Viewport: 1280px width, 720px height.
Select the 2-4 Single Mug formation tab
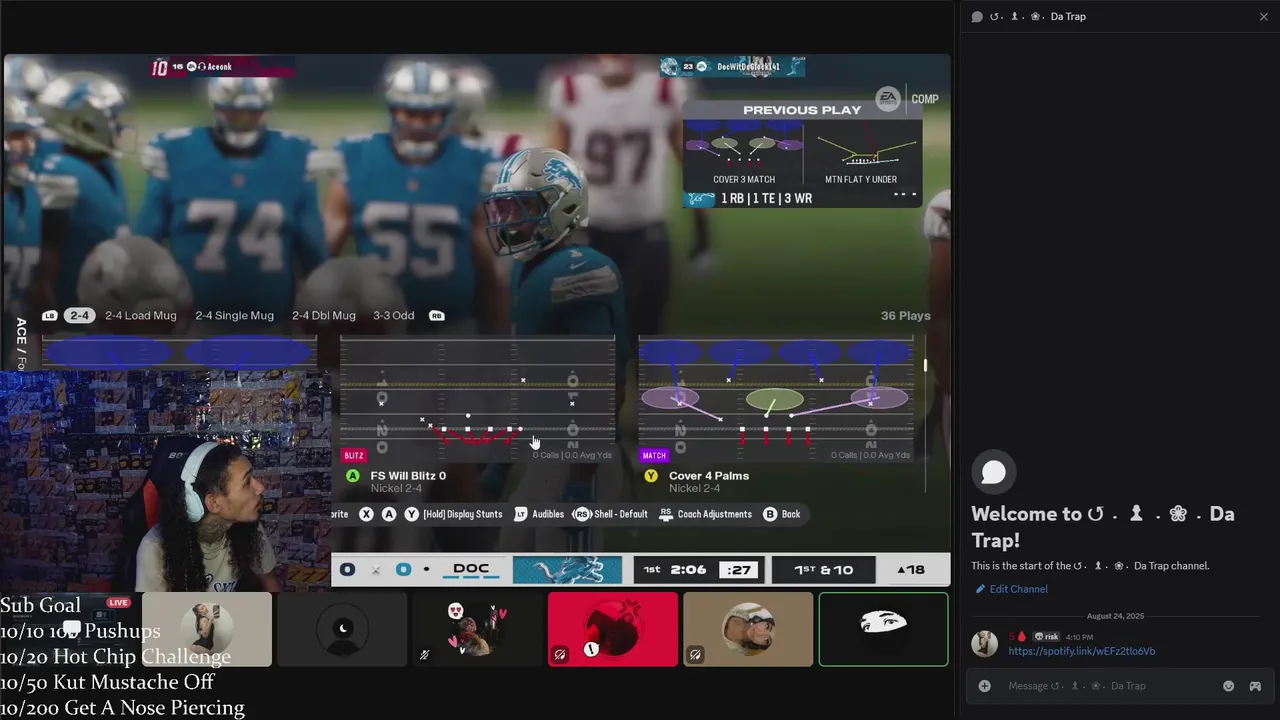pyautogui.click(x=234, y=316)
